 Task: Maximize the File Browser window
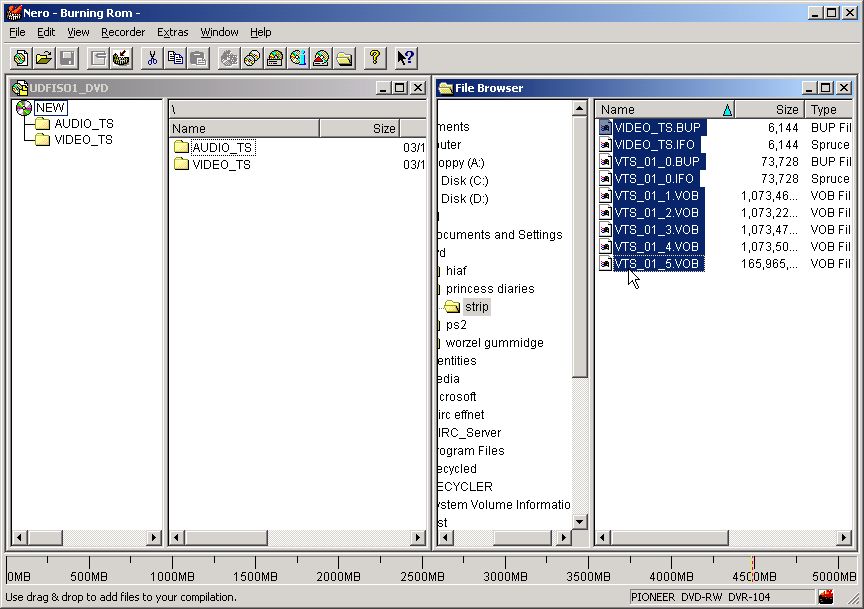pos(825,88)
